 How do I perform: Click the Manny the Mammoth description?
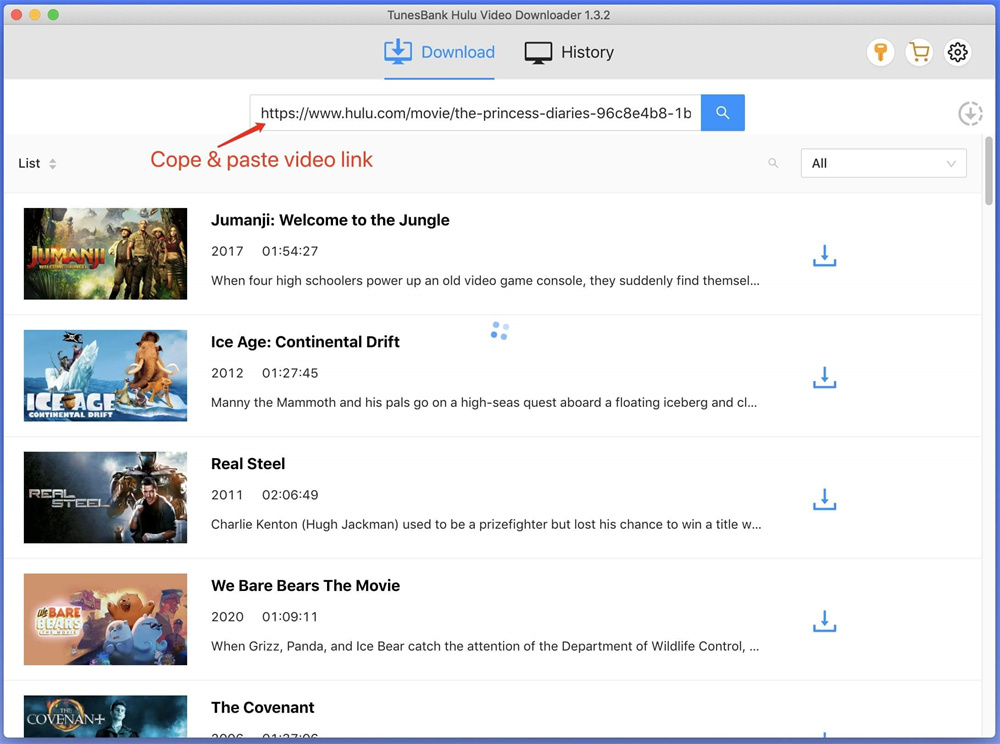click(484, 402)
